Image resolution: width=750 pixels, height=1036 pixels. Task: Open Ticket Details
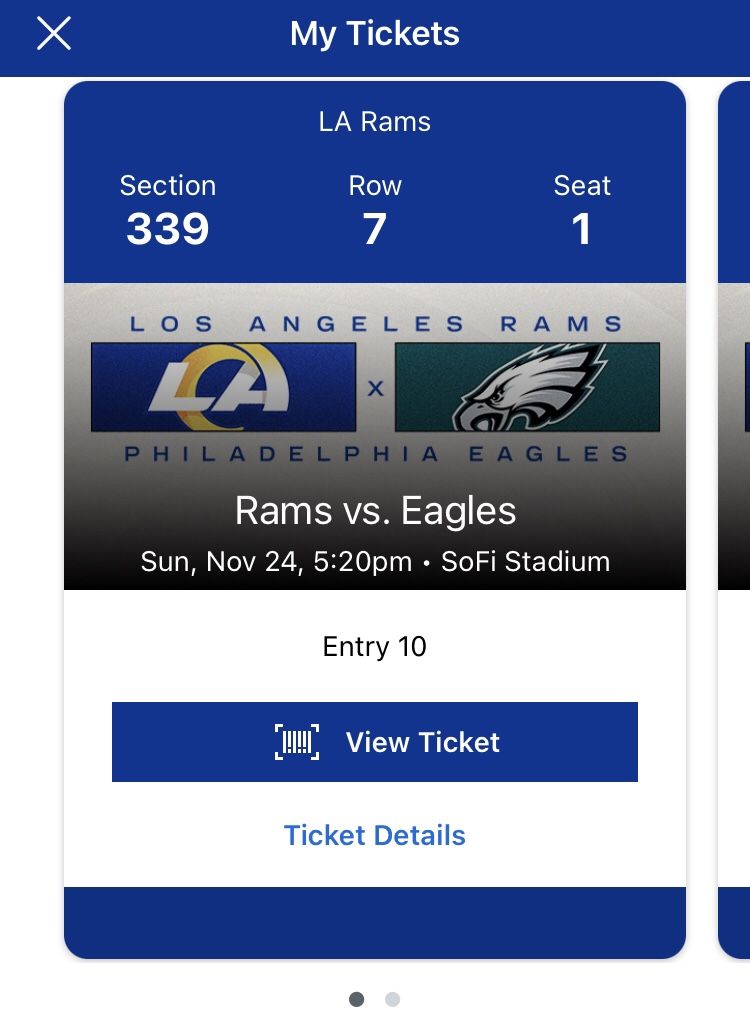[x=375, y=835]
